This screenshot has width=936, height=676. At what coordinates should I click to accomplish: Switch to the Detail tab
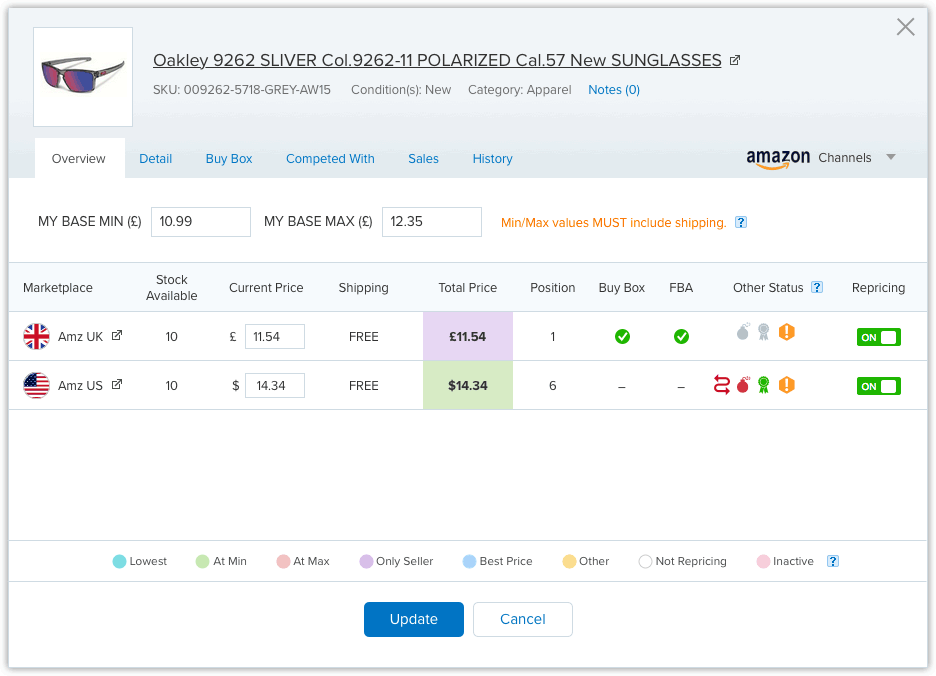pos(155,159)
